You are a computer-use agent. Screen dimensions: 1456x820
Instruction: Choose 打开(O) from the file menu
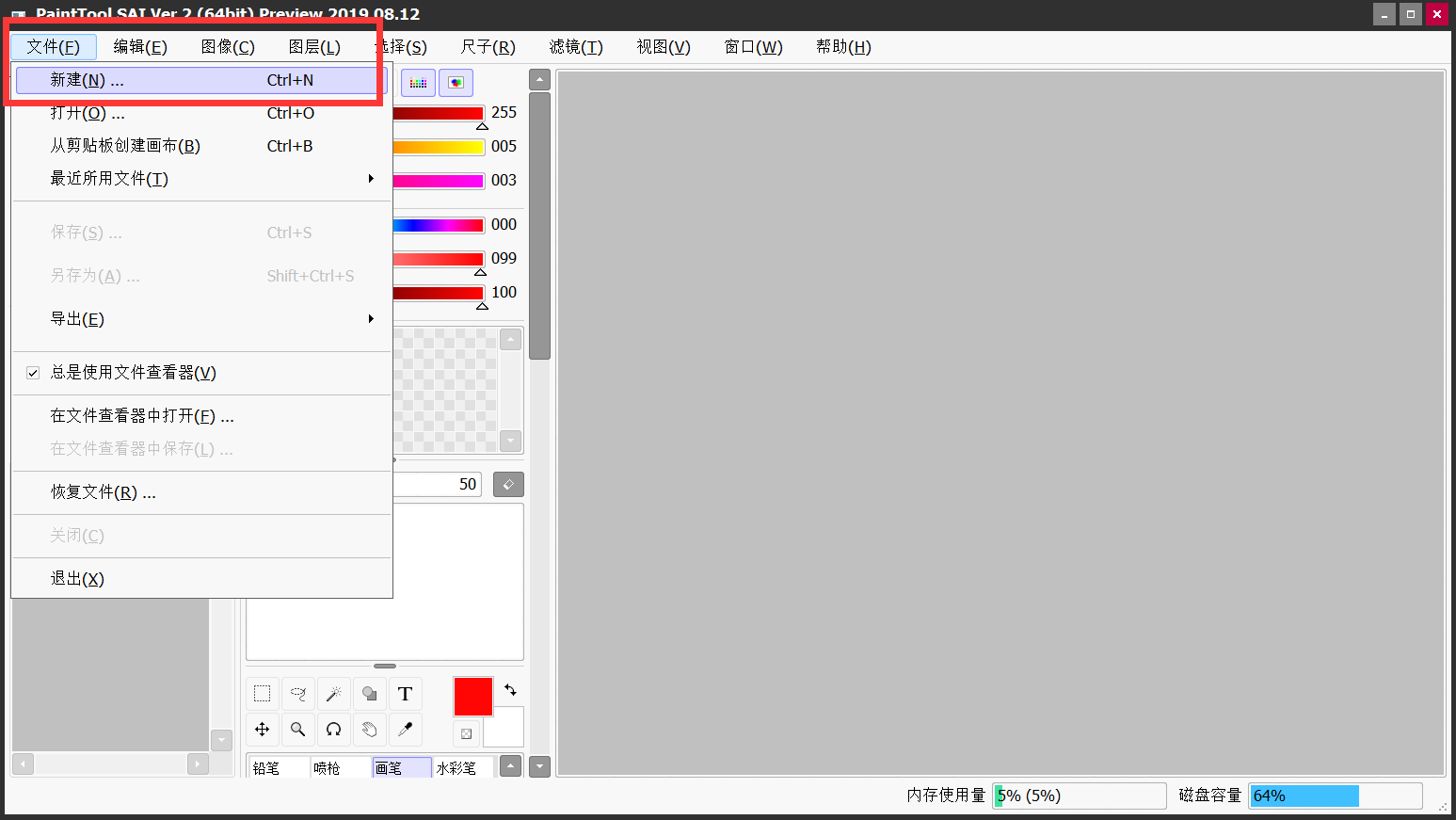(x=201, y=113)
